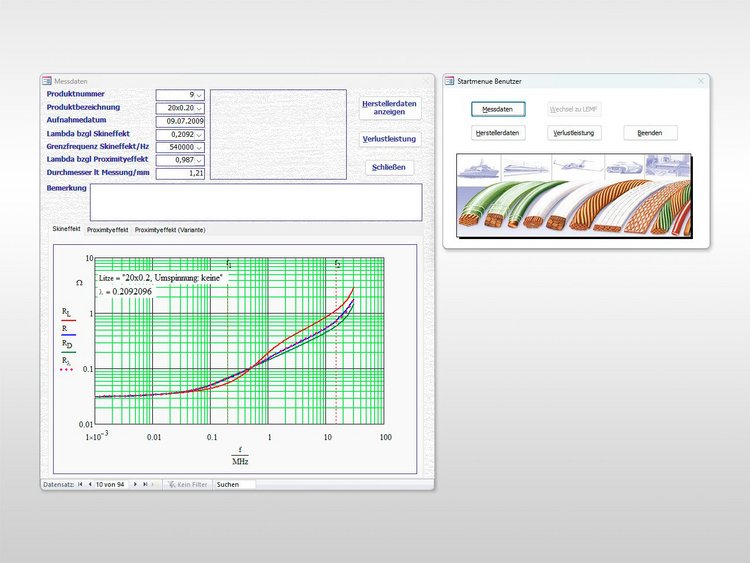
Task: Open Verlustleistung from the Startmenue Benutzer
Action: point(574,132)
